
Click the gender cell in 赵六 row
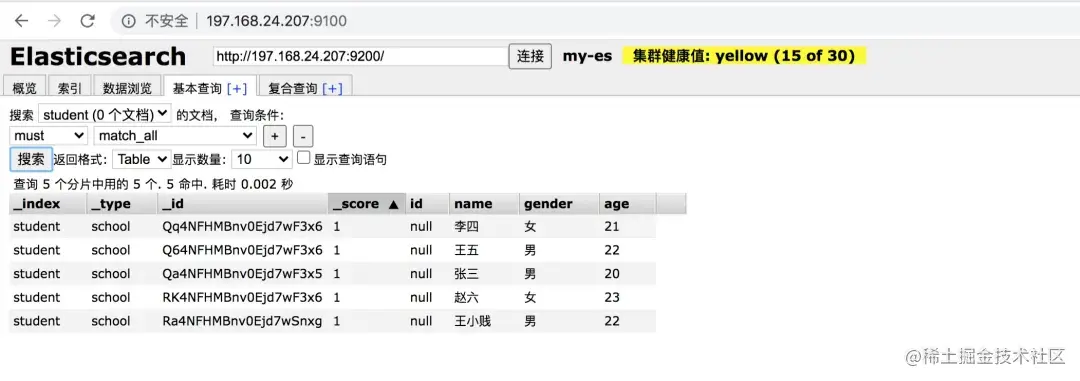pos(559,297)
